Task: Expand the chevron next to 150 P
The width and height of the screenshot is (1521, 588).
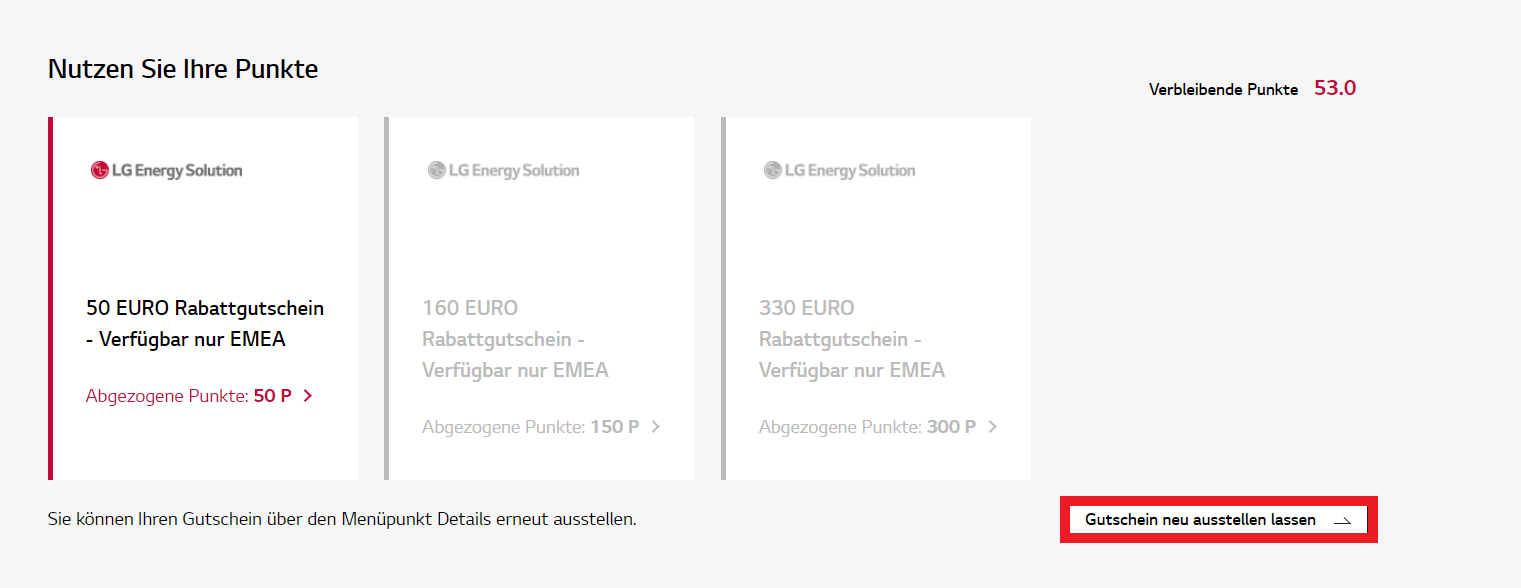Action: 656,427
